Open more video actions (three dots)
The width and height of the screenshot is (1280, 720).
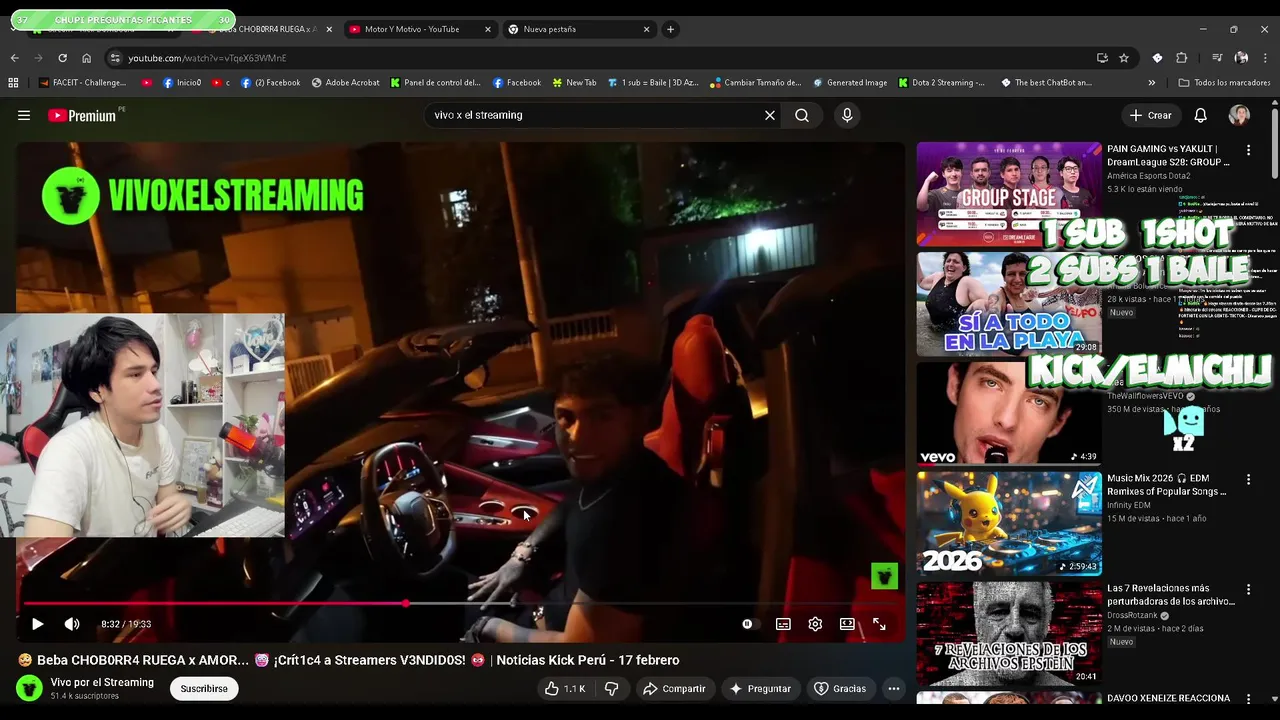point(894,688)
